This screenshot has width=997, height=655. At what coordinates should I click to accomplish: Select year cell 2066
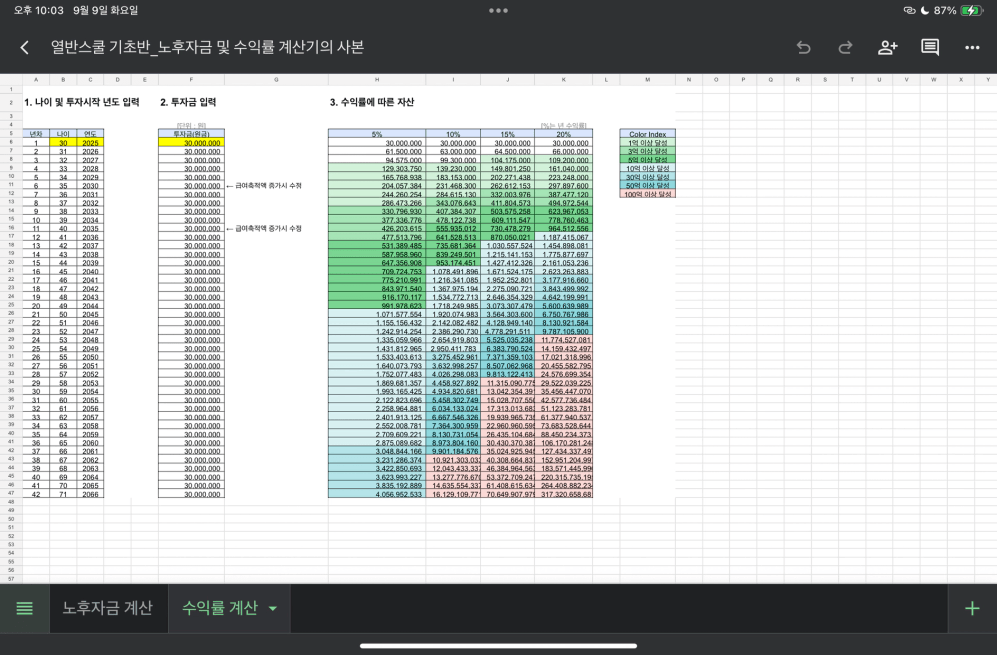[90, 494]
